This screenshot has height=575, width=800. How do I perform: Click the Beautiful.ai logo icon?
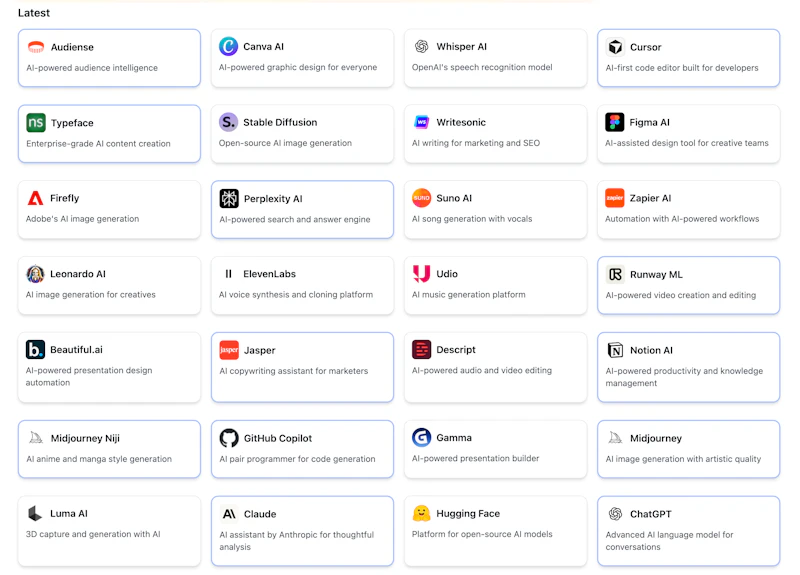[x=35, y=349]
